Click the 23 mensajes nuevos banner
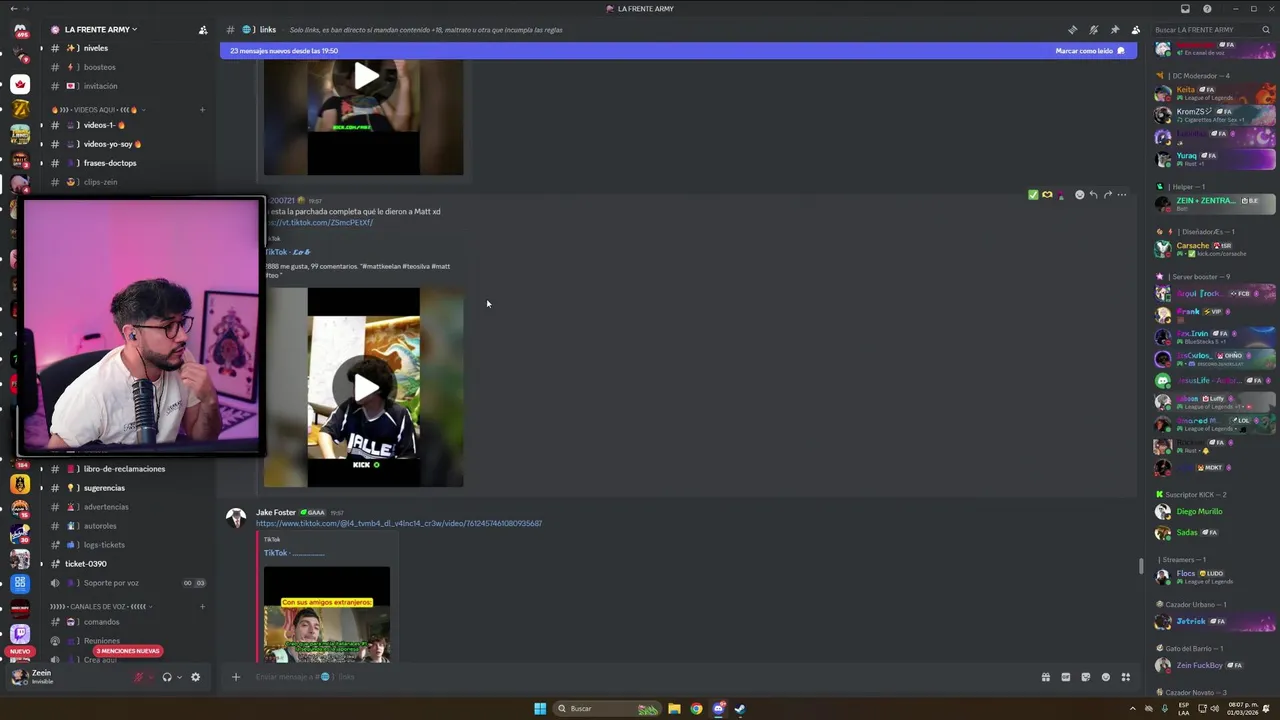Screen dimensions: 1280x720 678,51
